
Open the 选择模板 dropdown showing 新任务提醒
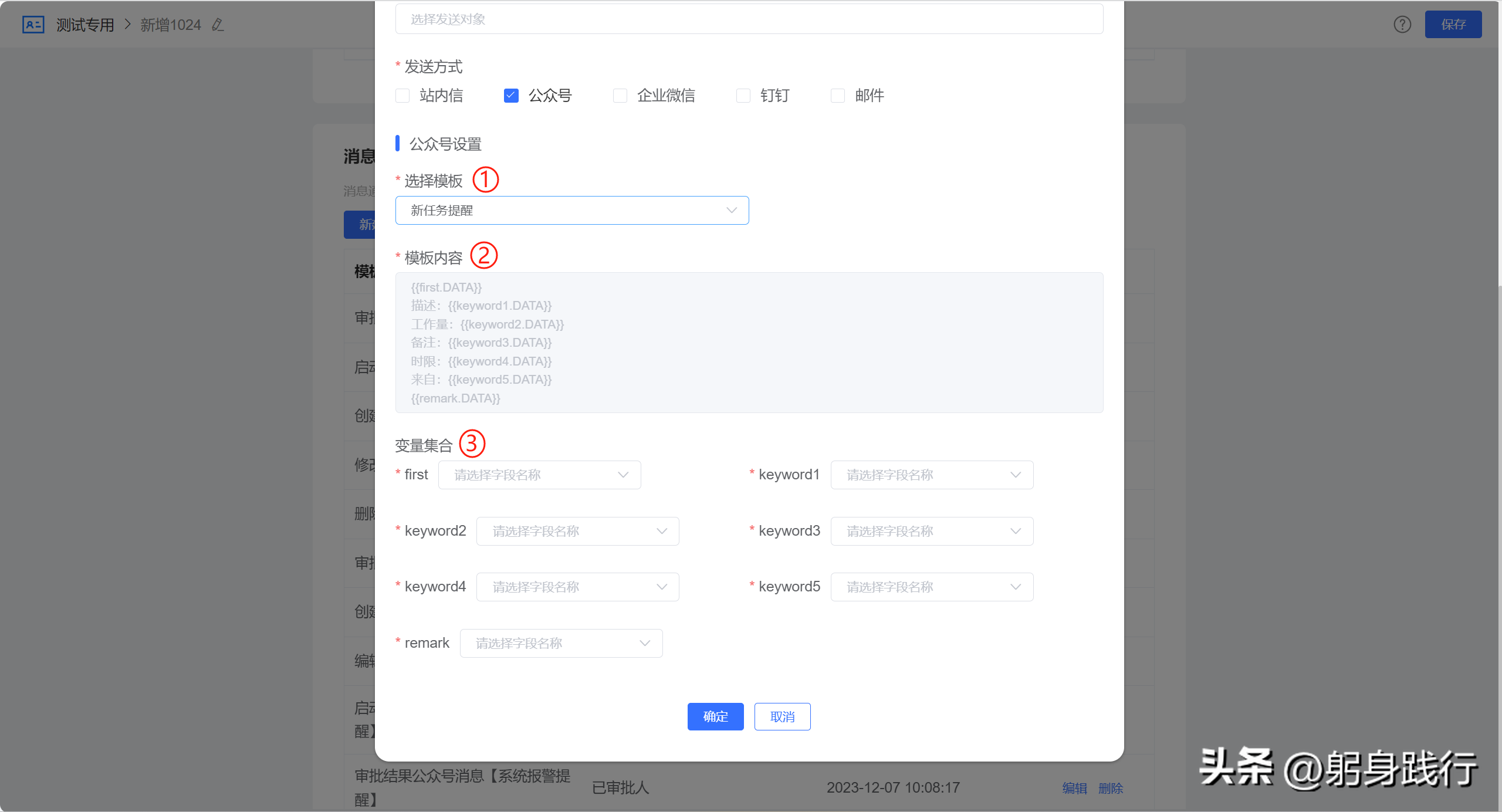click(572, 210)
